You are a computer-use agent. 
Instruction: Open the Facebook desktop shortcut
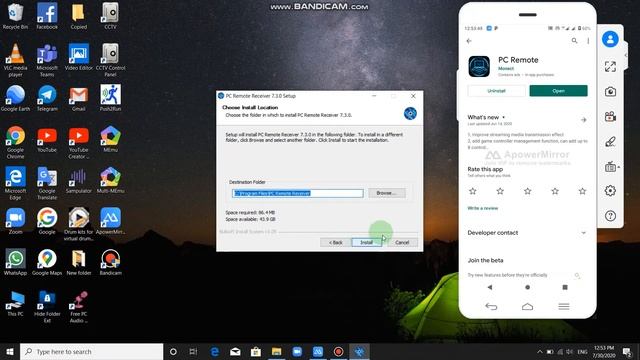click(47, 16)
